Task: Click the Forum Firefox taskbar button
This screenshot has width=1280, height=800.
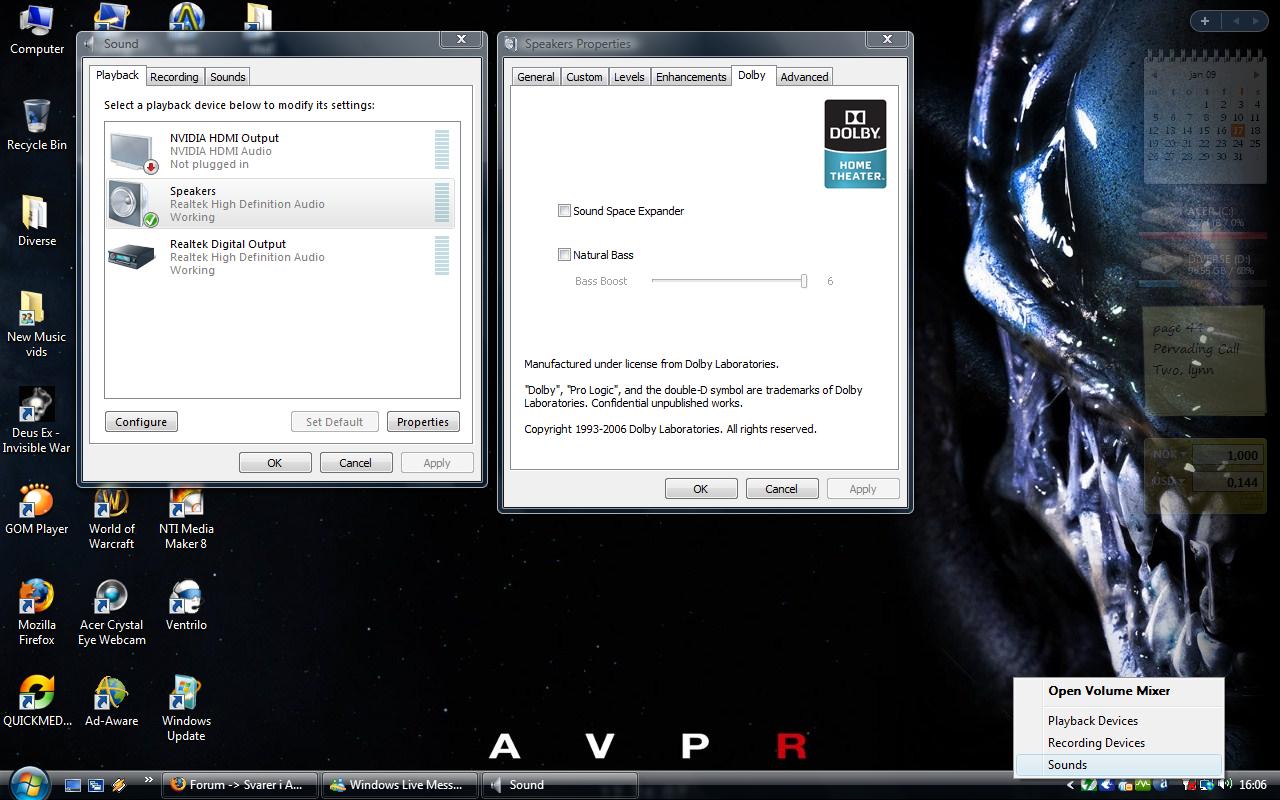Action: click(x=239, y=785)
